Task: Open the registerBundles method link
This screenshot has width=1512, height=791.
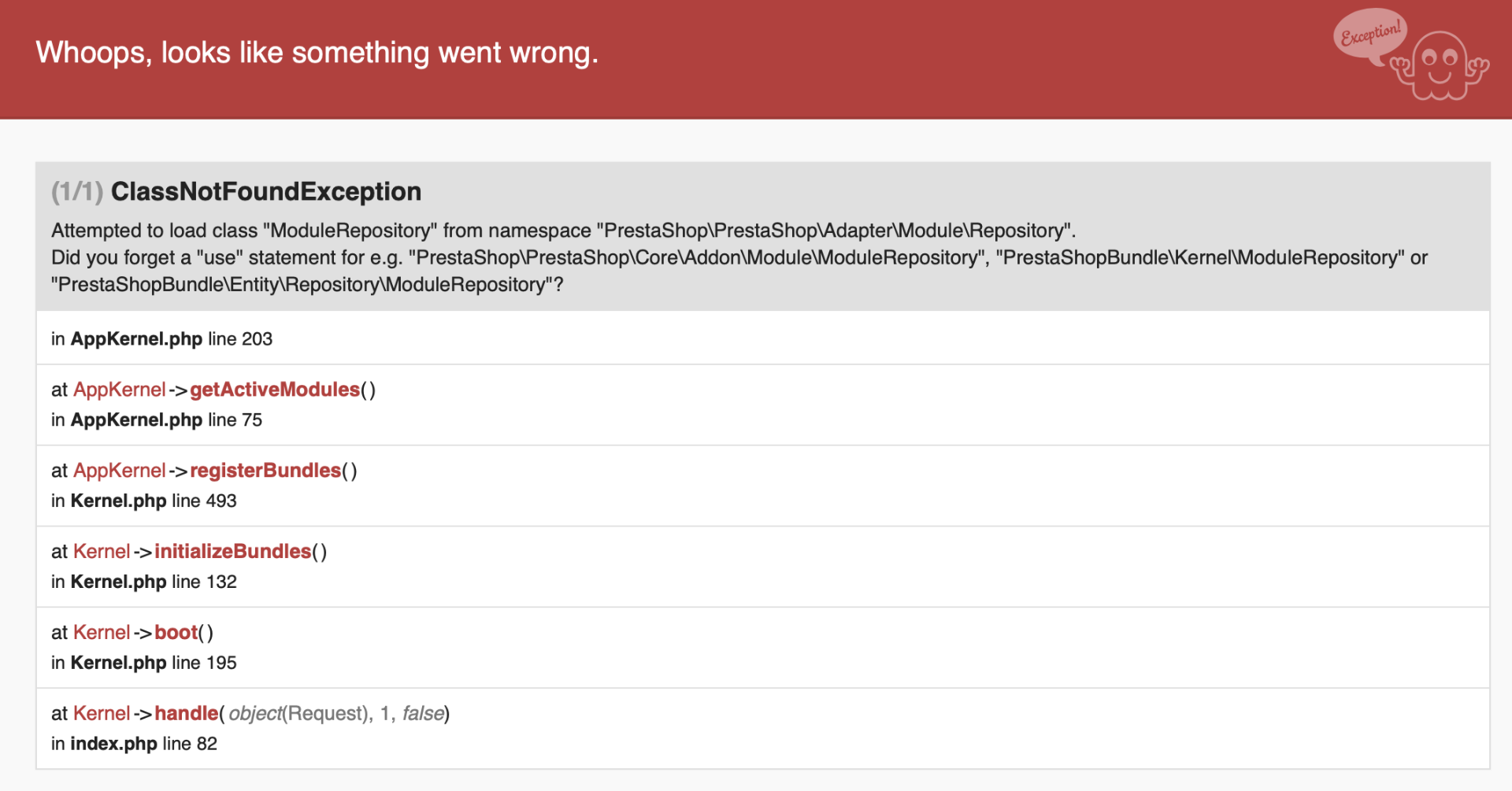Action: pyautogui.click(x=265, y=471)
